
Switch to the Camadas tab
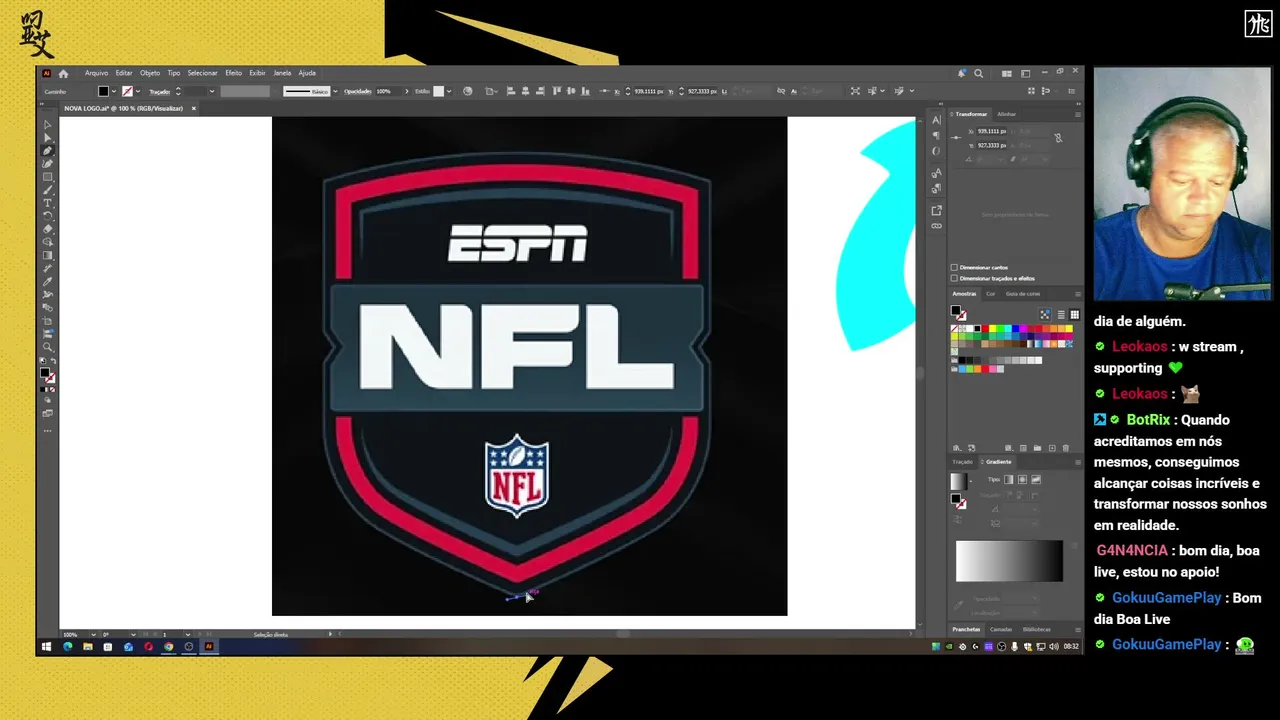click(1001, 629)
